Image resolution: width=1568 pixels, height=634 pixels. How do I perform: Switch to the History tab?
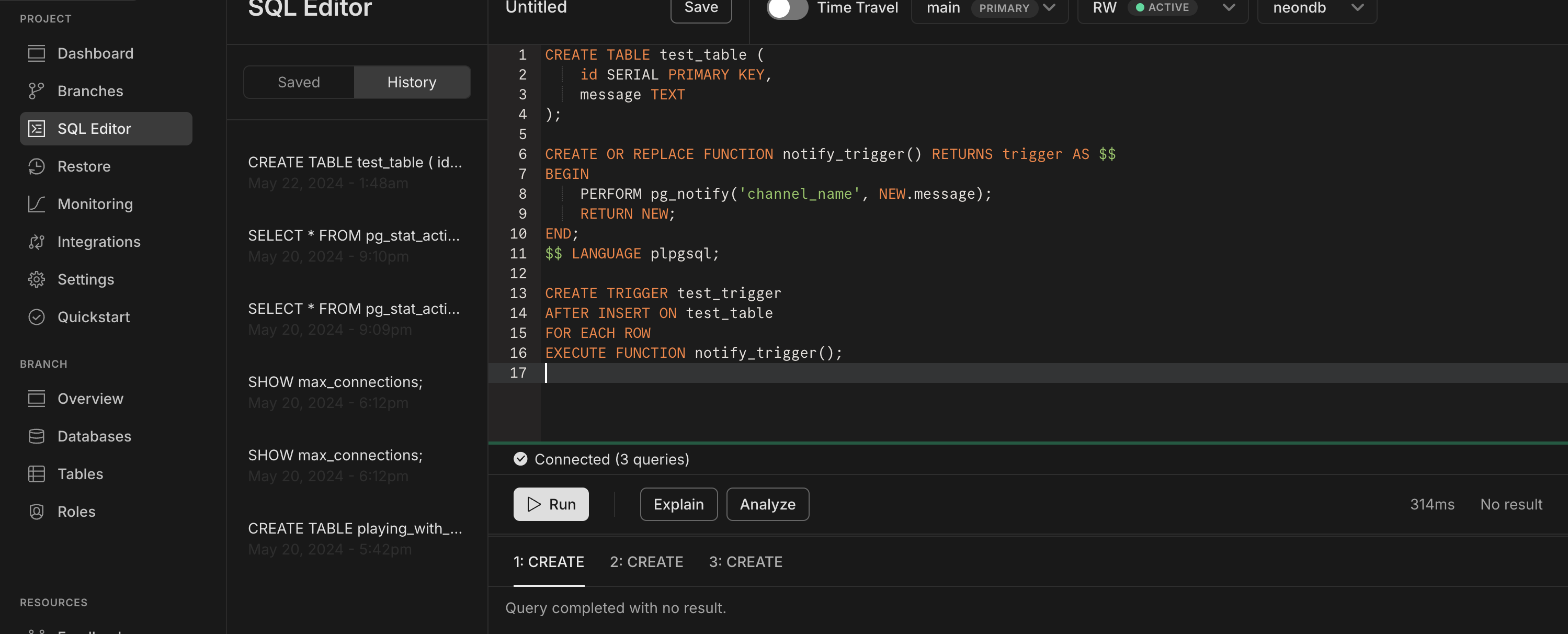[x=412, y=82]
